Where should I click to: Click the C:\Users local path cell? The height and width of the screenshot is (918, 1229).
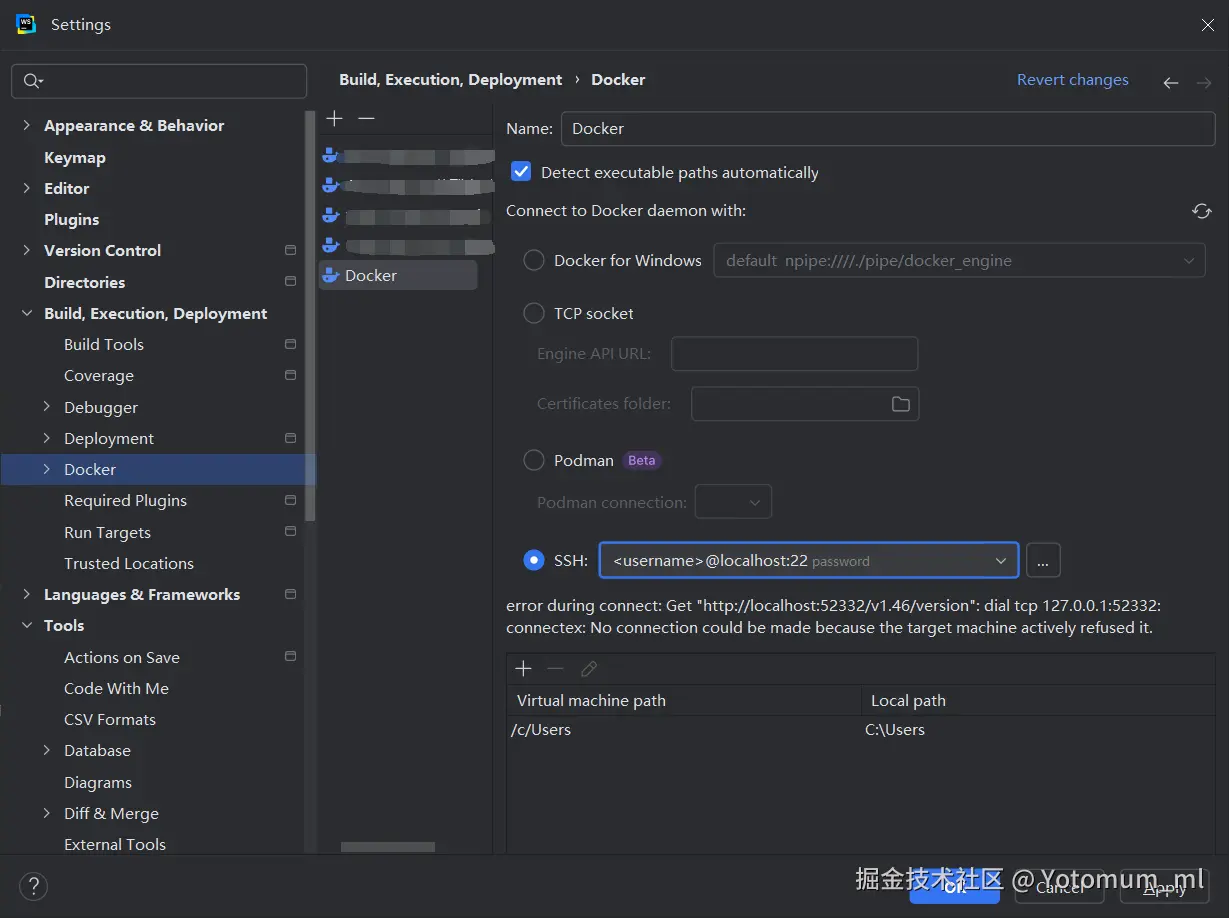[x=1038, y=730]
